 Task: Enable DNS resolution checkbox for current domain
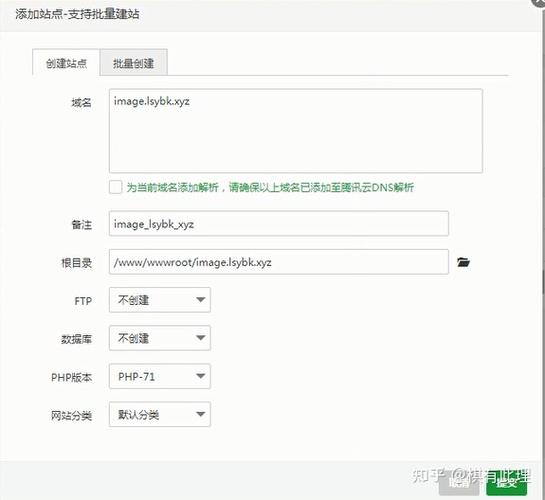(x=115, y=187)
